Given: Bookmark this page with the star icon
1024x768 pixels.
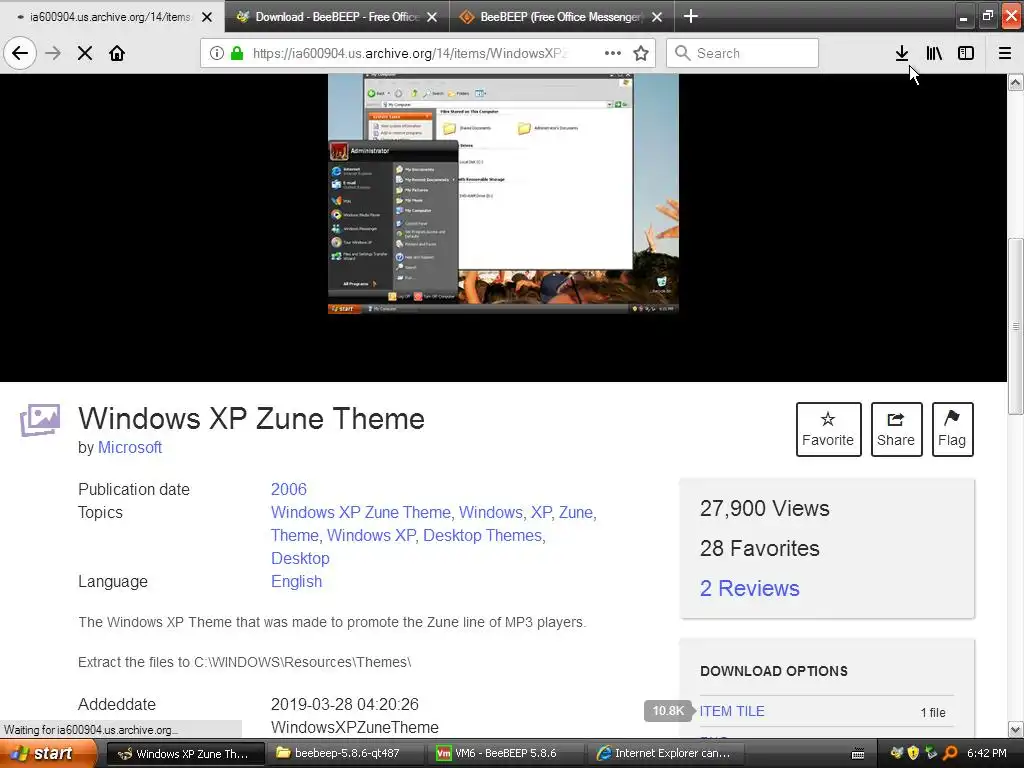Looking at the screenshot, I should 641,53.
